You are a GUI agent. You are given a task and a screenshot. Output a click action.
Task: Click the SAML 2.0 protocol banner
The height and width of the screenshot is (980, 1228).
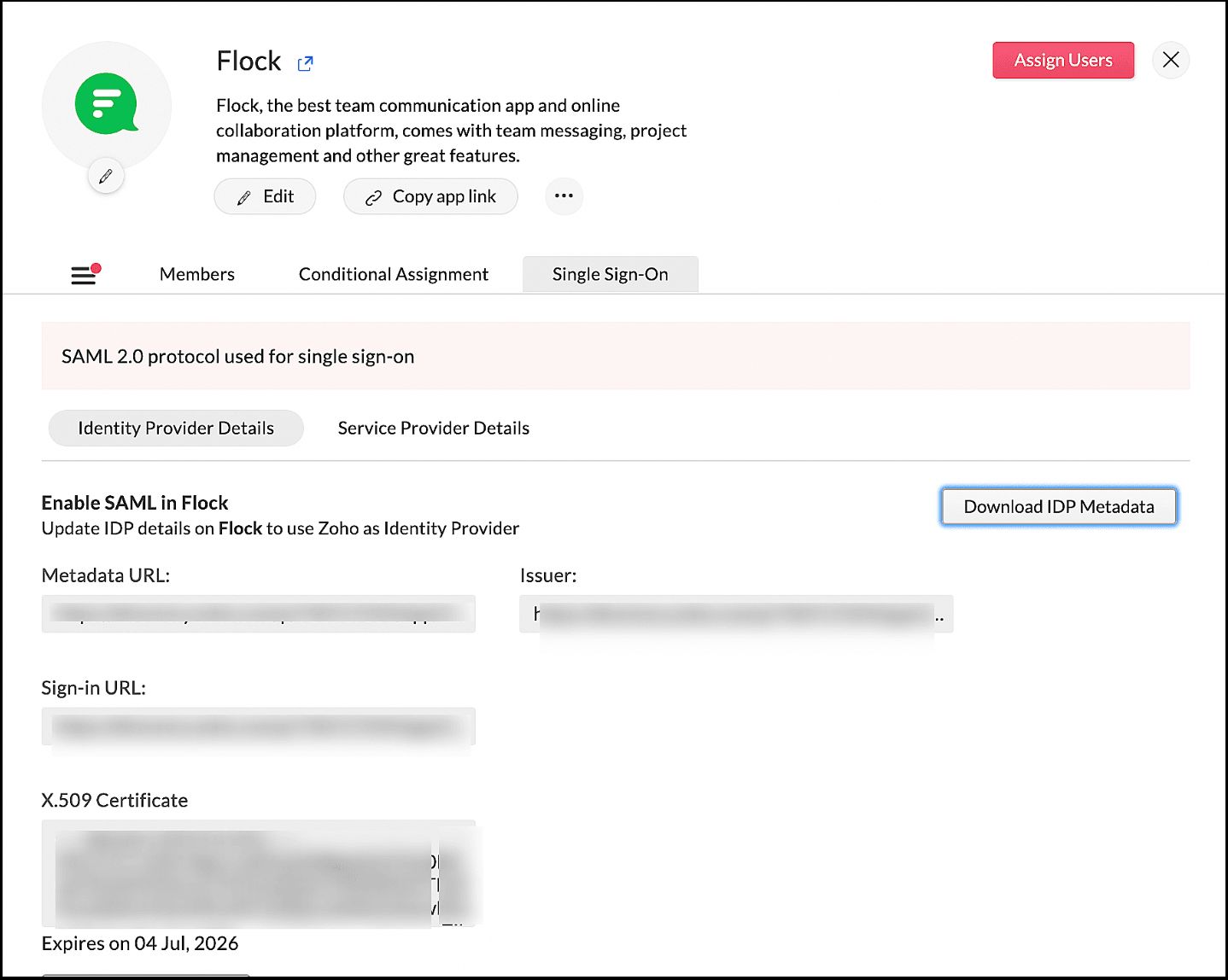(615, 356)
